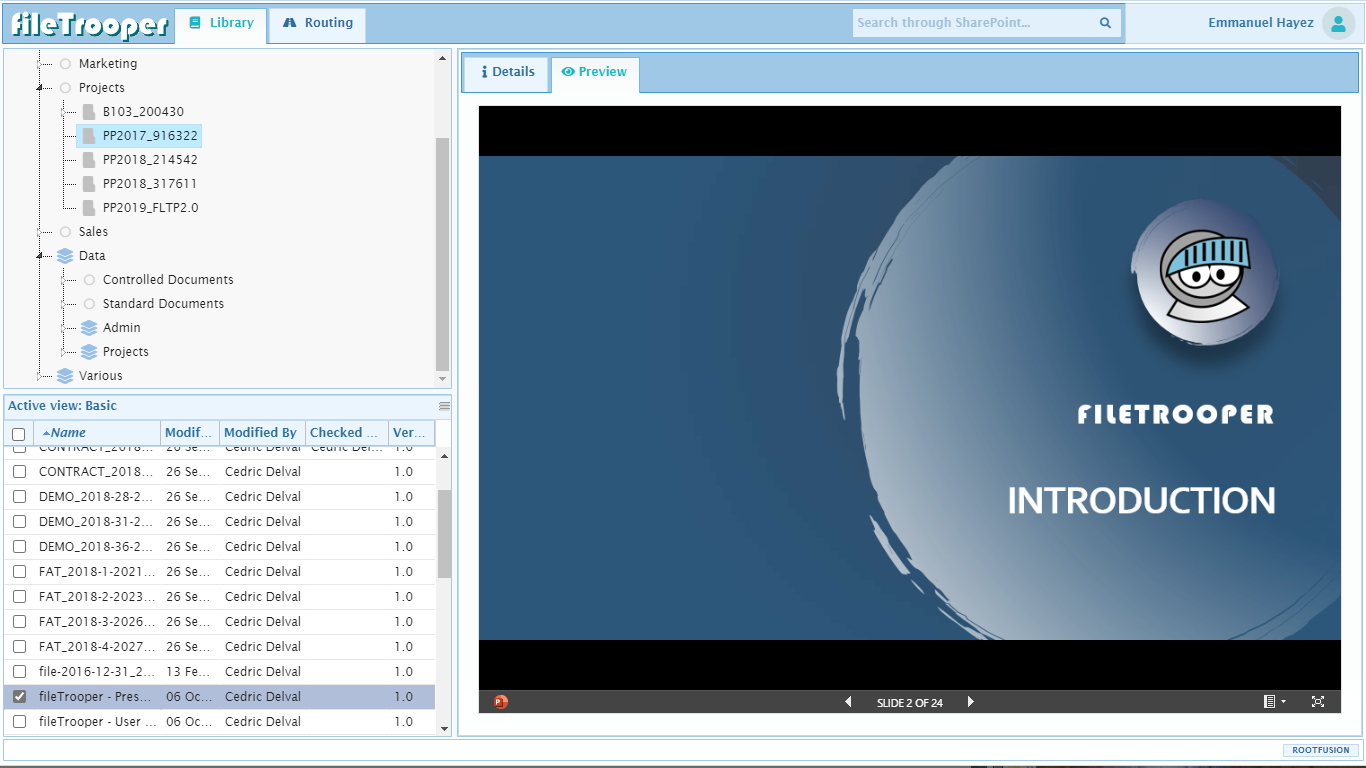Enter full screen slide preview
The image size is (1366, 768).
coord(1318,702)
